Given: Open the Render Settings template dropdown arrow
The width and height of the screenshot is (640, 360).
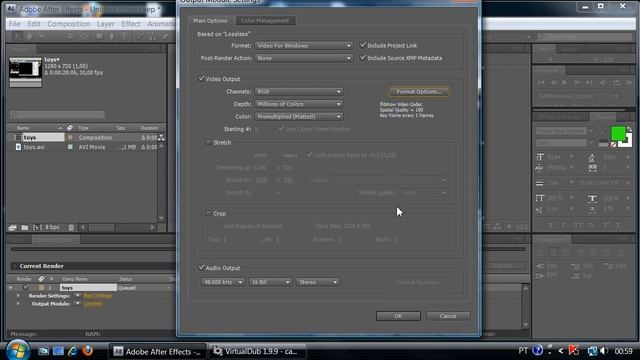Looking at the screenshot, I should click(78, 296).
